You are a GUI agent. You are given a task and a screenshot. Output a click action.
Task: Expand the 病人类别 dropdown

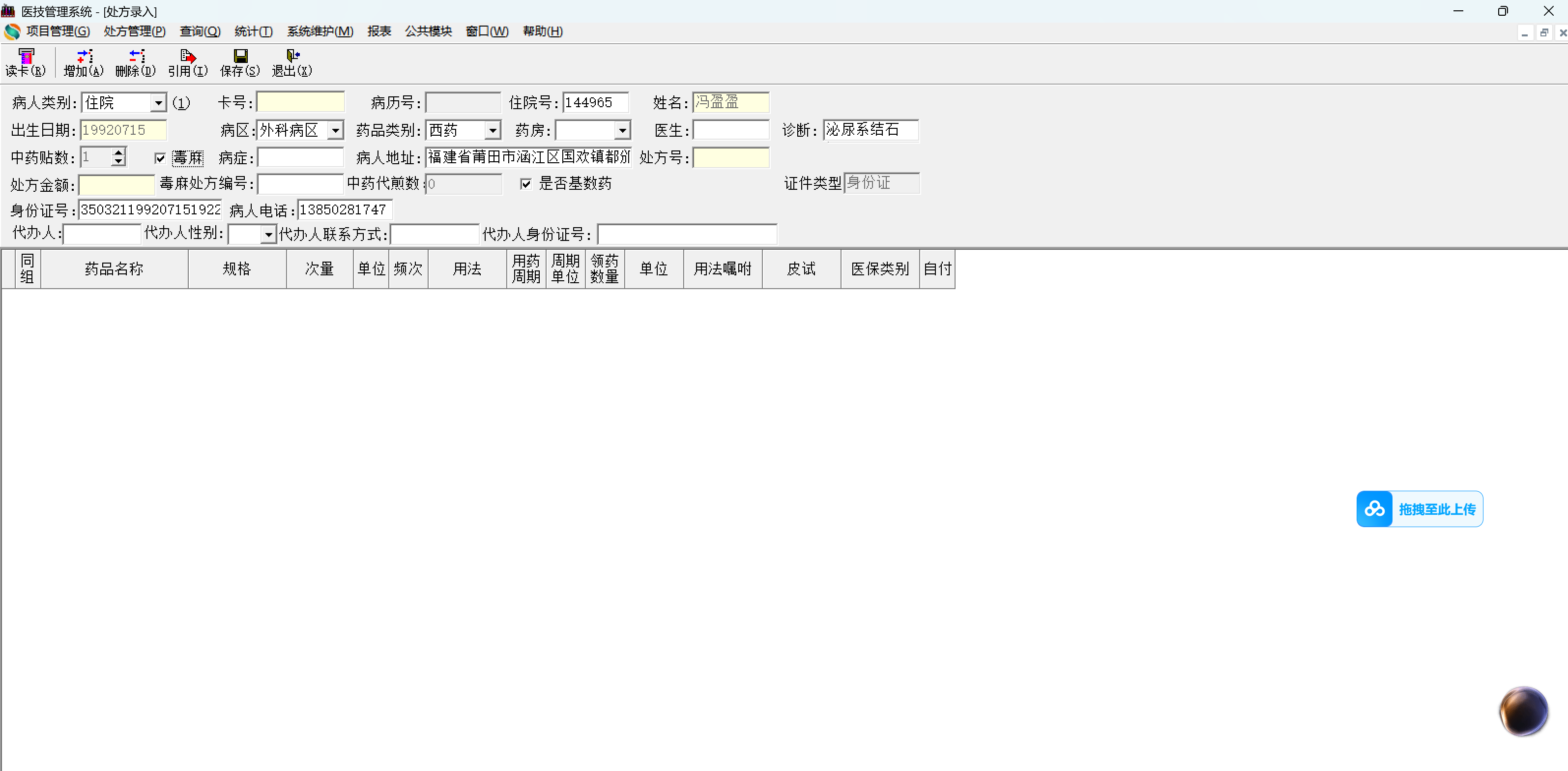(158, 103)
